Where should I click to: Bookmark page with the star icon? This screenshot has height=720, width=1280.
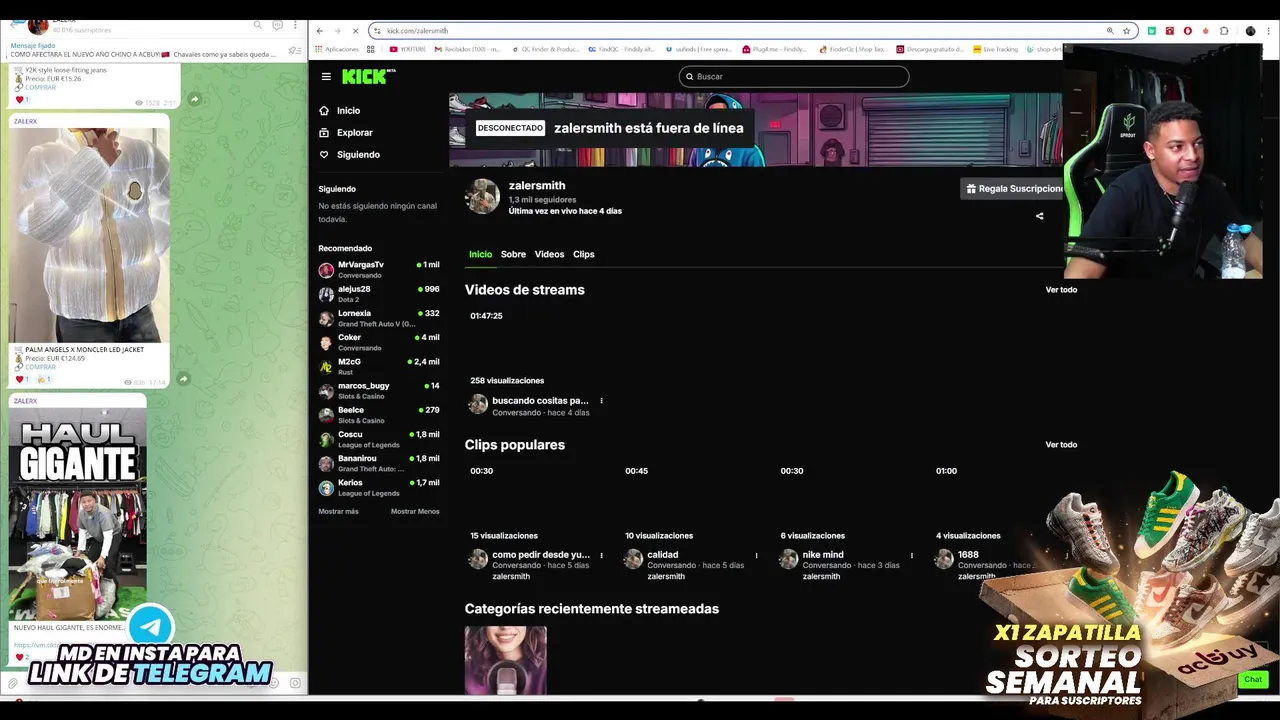1126,31
